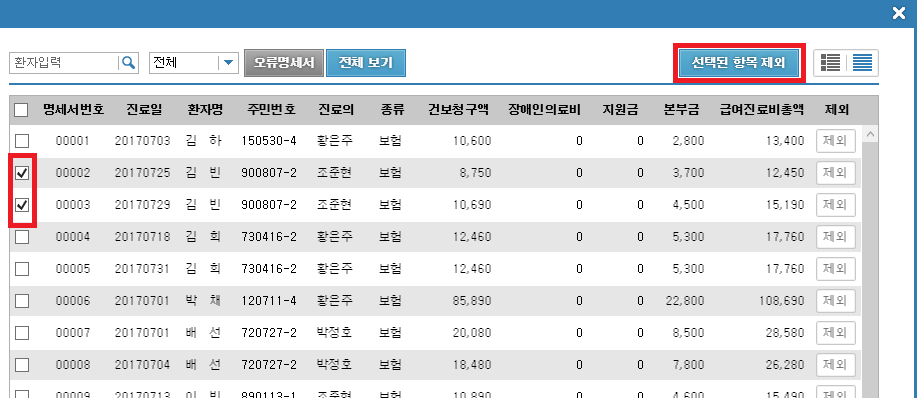Uncheck the box for statement 00003
The image size is (917, 398).
(x=22, y=205)
